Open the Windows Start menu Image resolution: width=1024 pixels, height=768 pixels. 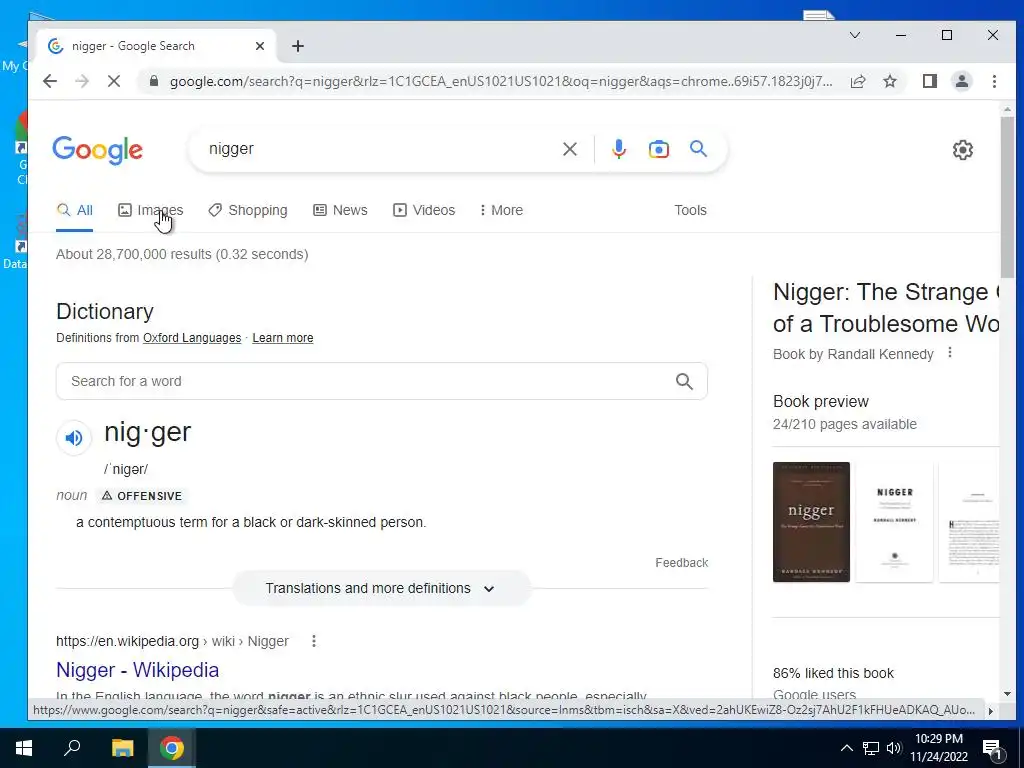click(x=24, y=748)
